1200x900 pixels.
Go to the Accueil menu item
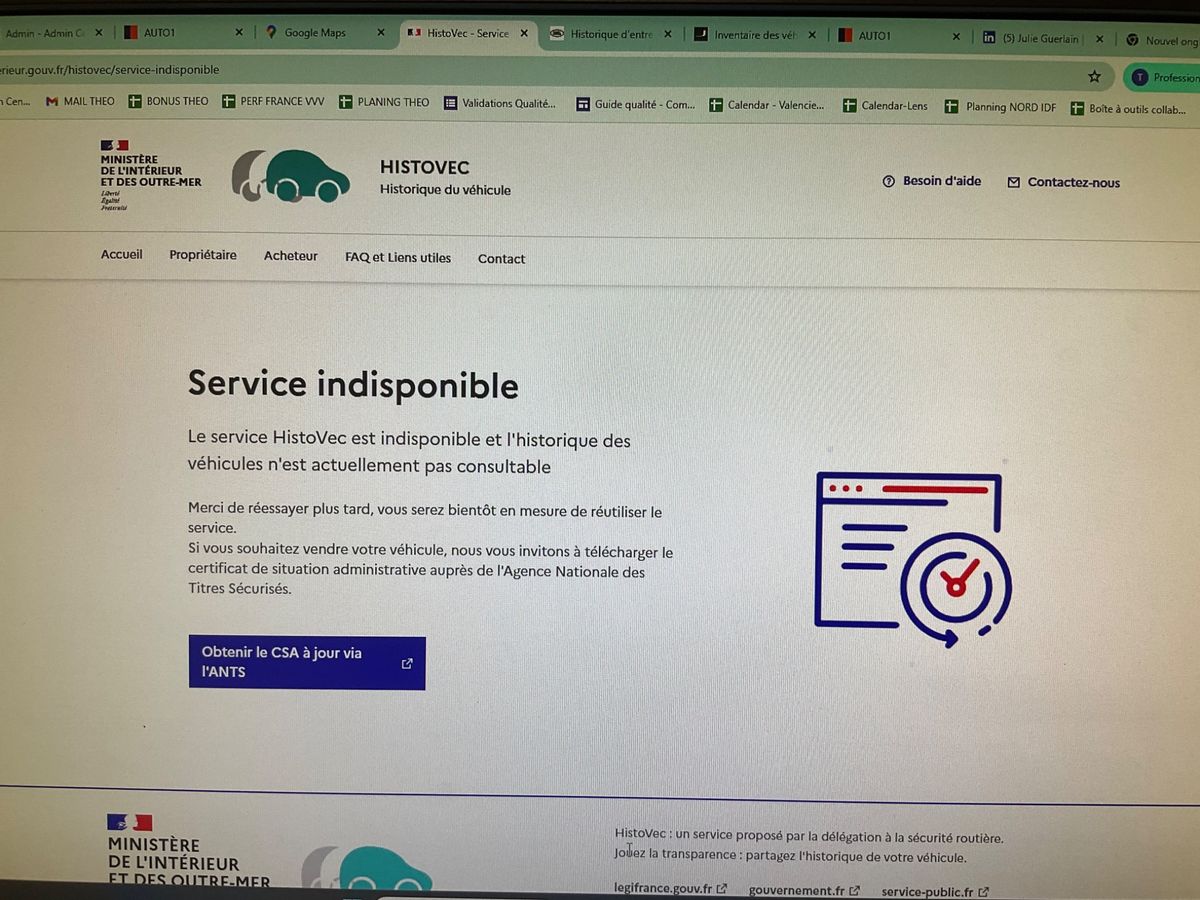coord(122,255)
